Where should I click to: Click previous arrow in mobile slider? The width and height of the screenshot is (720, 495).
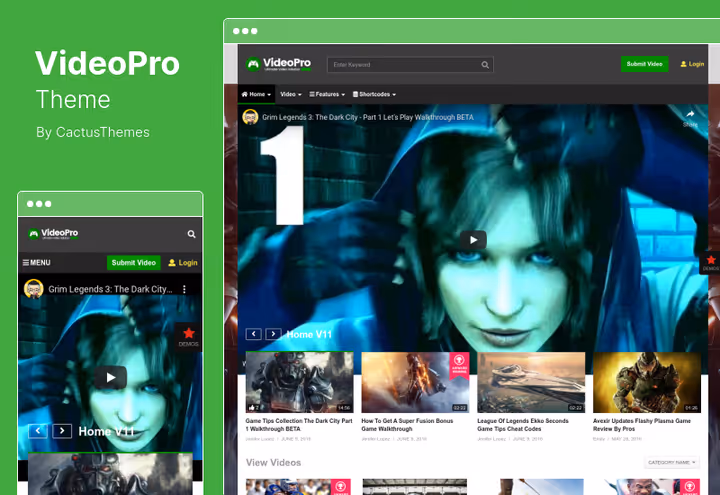coord(38,431)
